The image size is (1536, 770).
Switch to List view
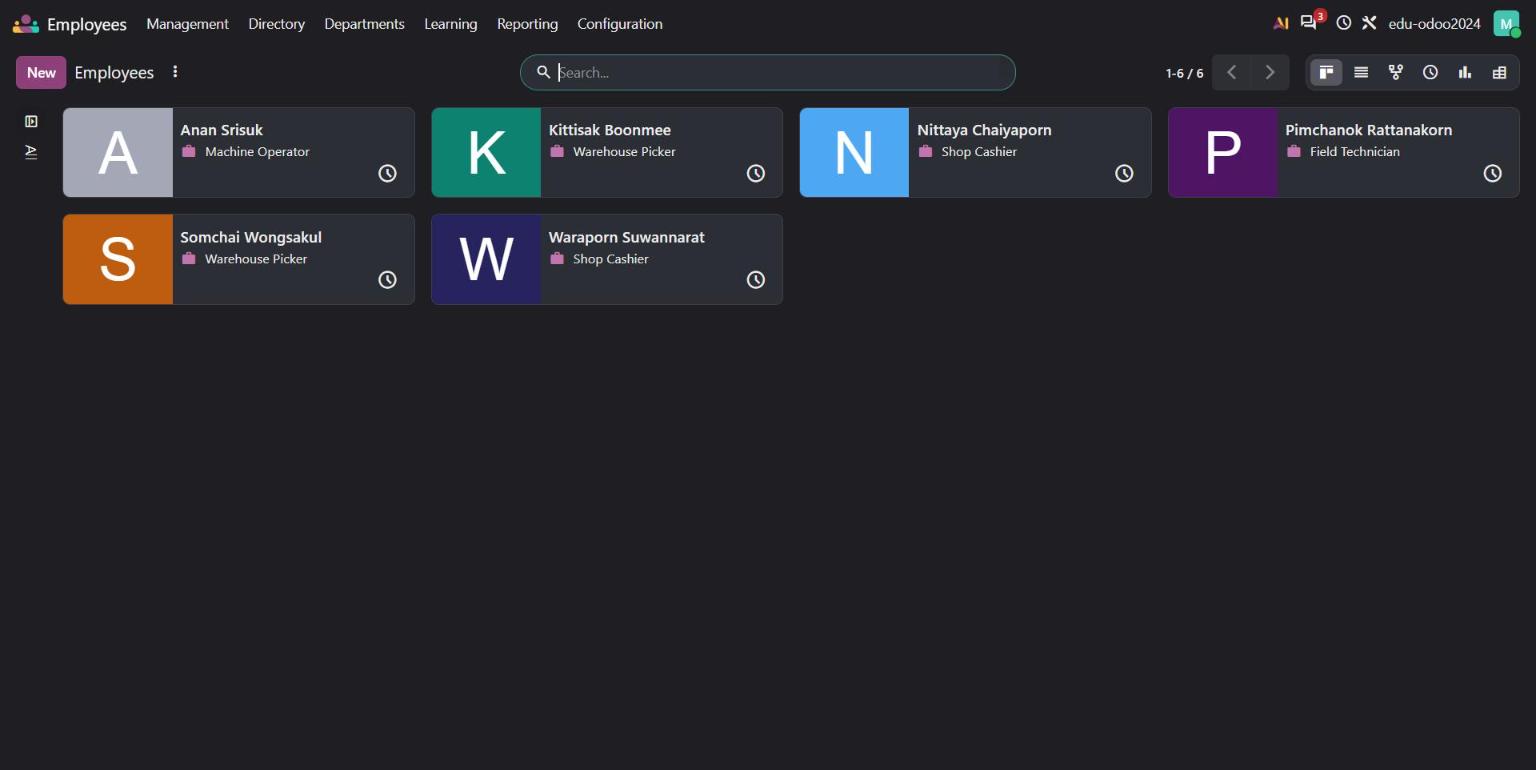[x=1361, y=72]
